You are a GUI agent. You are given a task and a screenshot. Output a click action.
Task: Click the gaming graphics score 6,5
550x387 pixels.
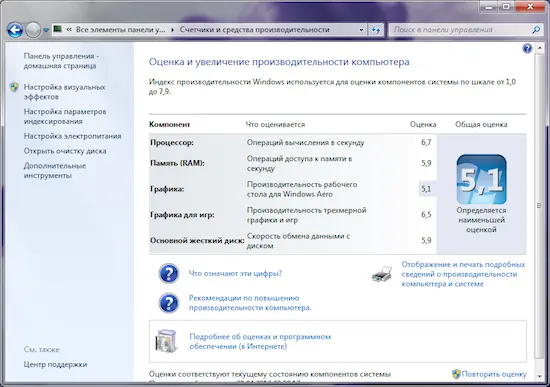pyautogui.click(x=426, y=215)
